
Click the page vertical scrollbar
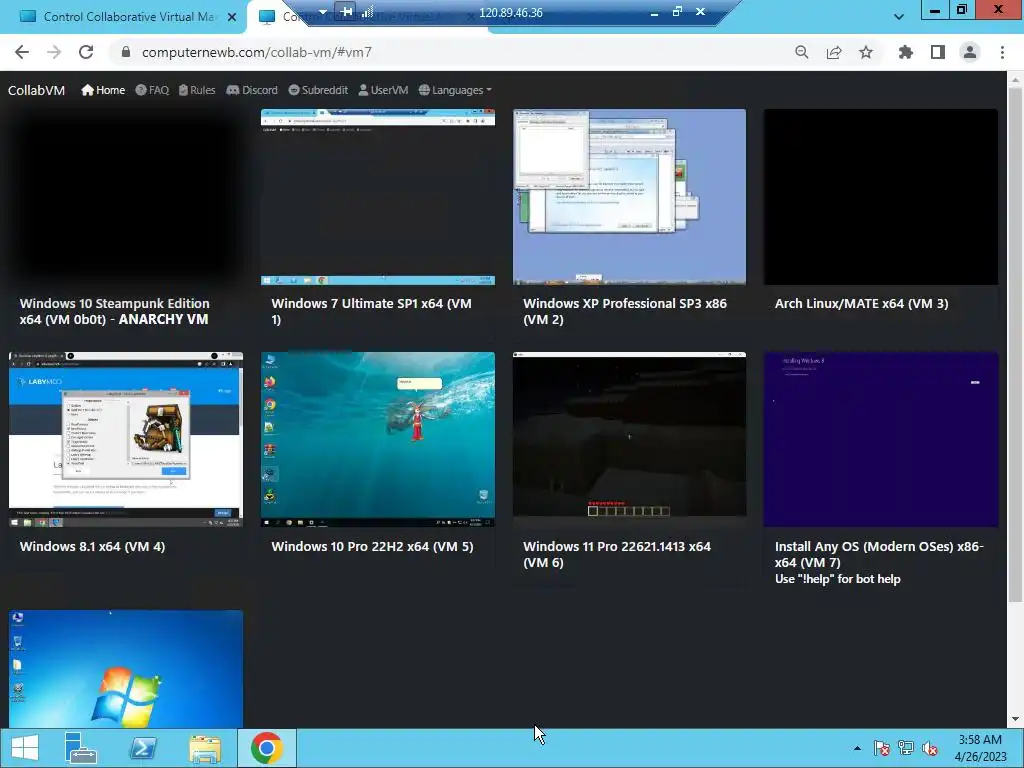point(1015,345)
